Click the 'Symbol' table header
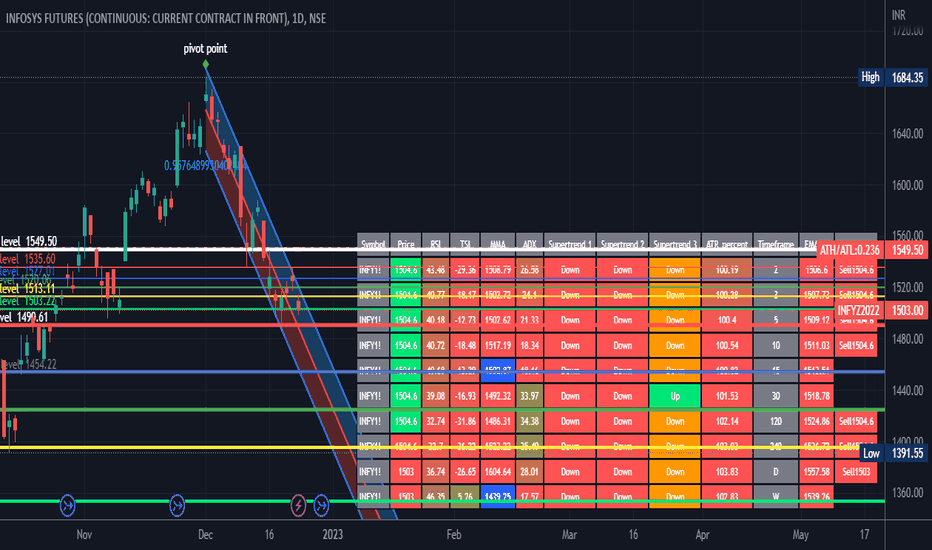The height and width of the screenshot is (550, 932). [x=373, y=244]
